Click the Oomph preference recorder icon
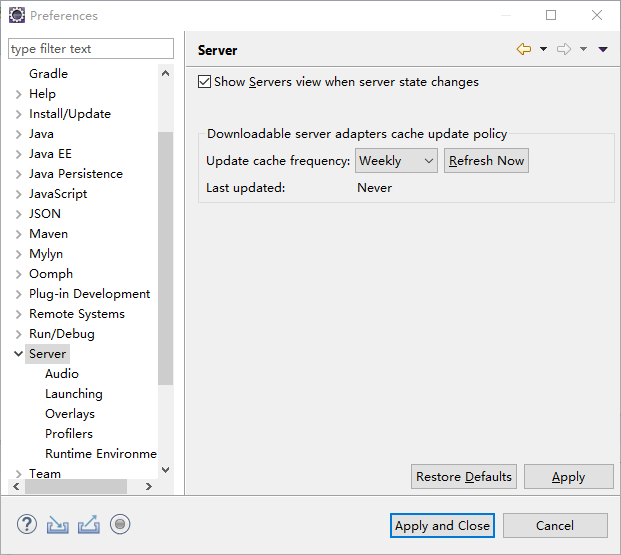The width and height of the screenshot is (621, 555). [x=120, y=524]
